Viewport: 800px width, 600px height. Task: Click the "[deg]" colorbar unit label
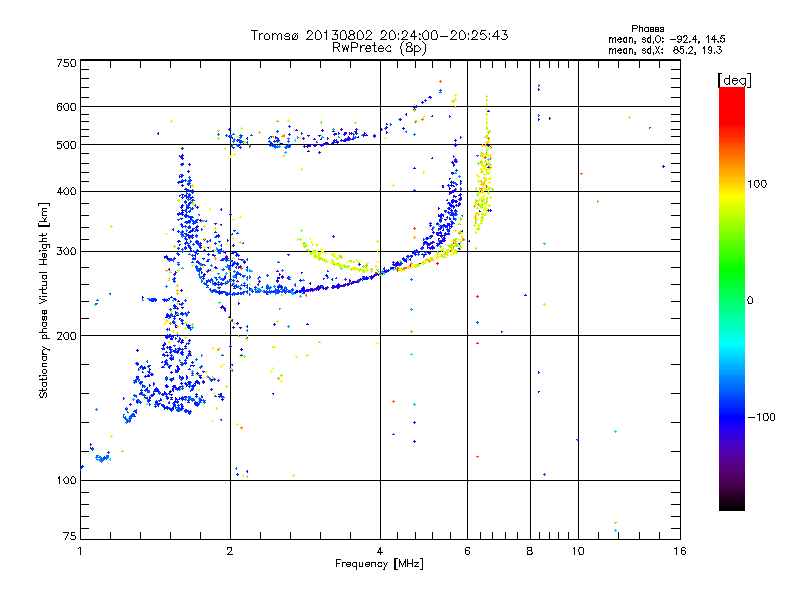coord(734,80)
